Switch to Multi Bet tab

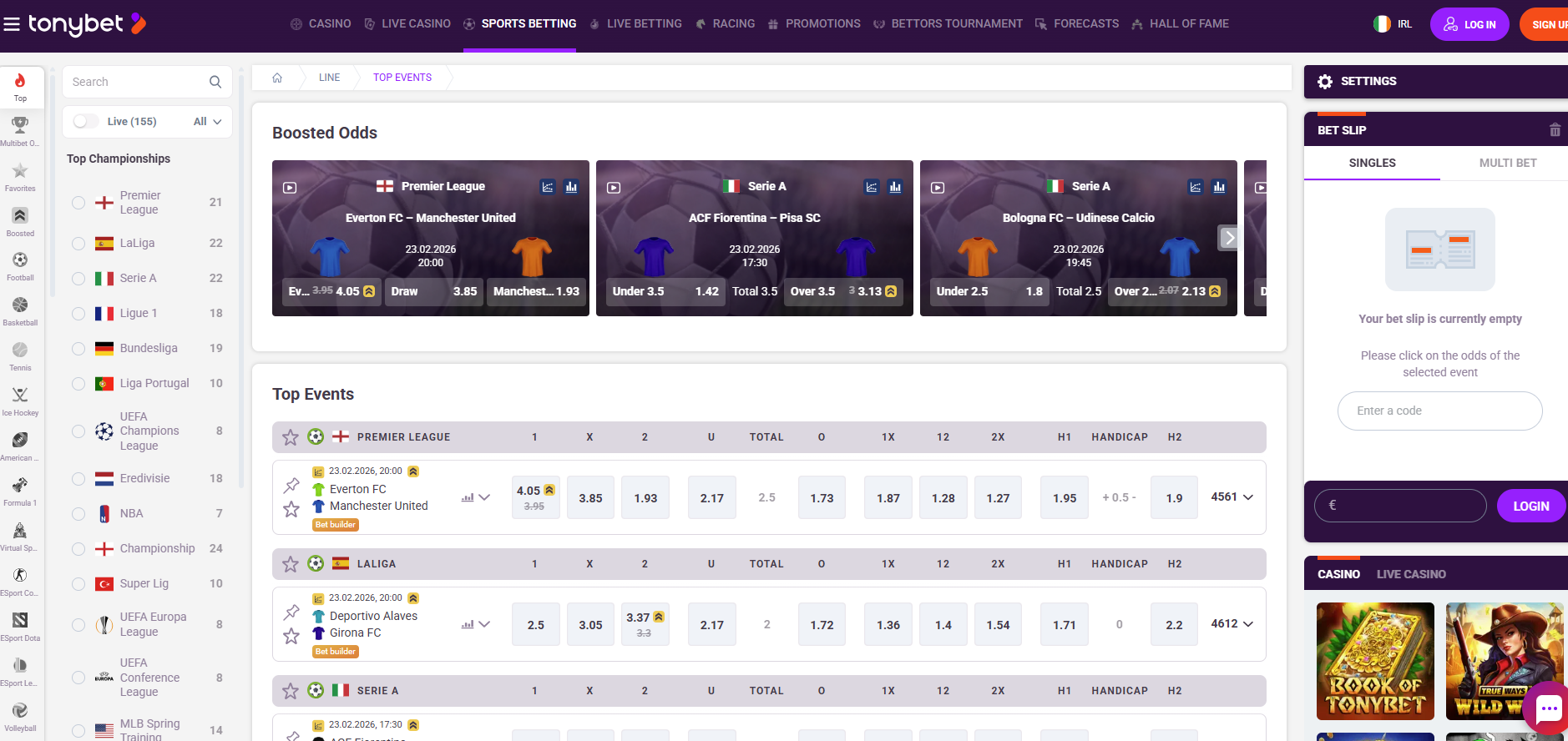tap(1508, 164)
